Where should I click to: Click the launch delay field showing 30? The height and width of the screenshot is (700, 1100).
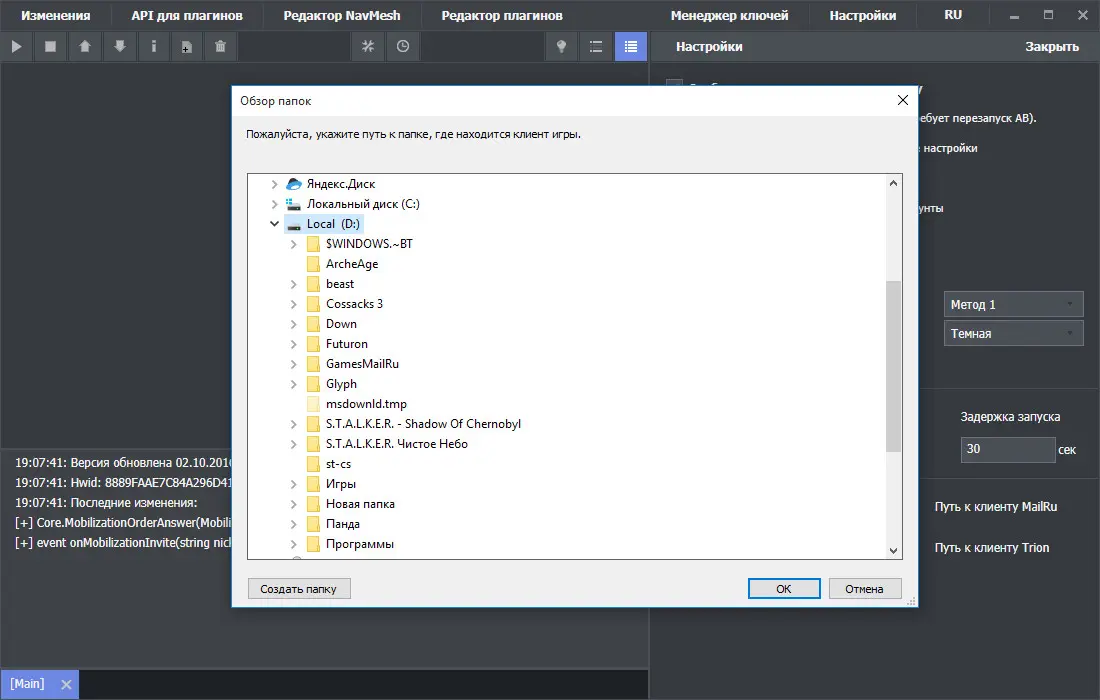pyautogui.click(x=1007, y=449)
